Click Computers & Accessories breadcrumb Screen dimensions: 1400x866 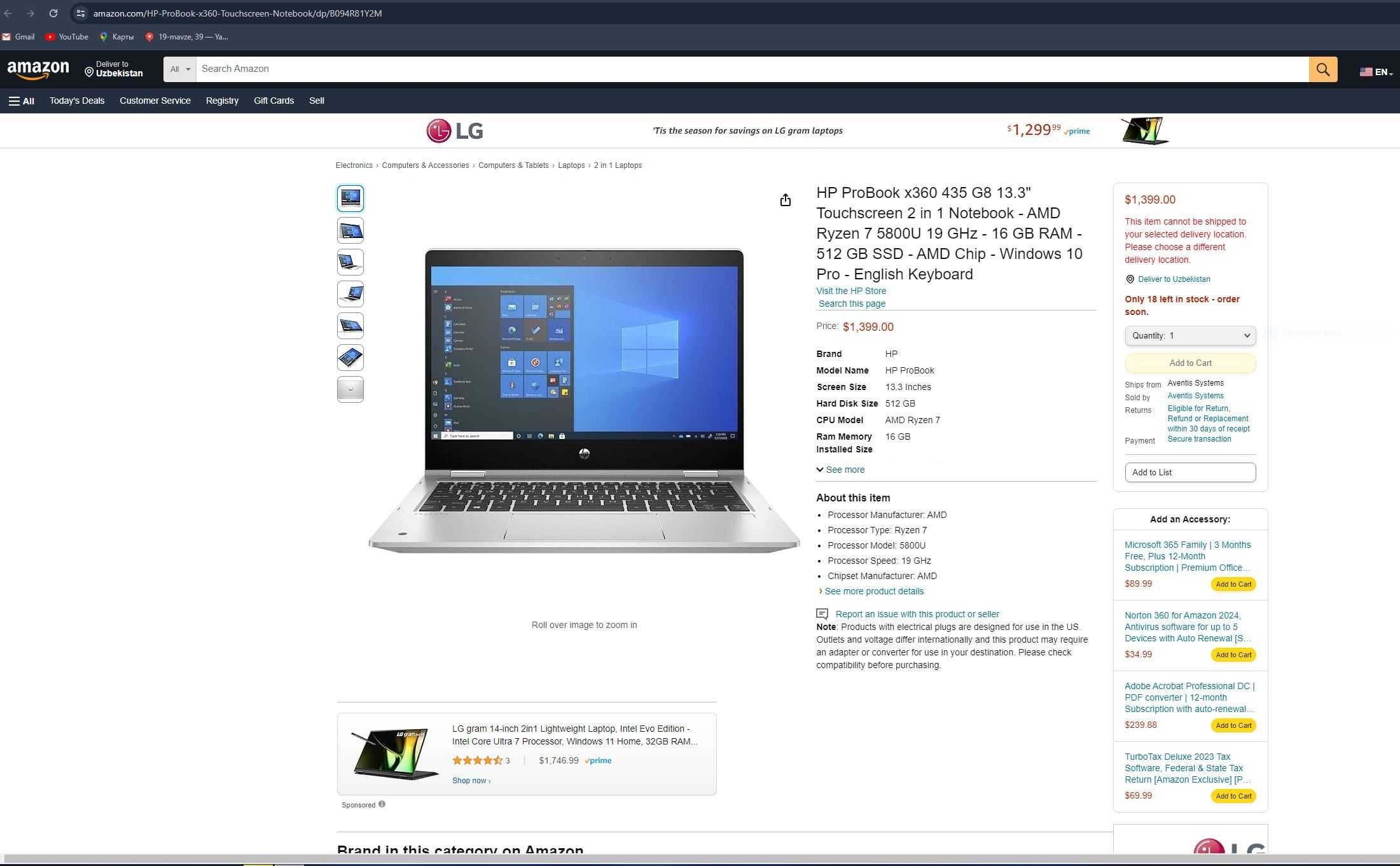[x=426, y=165]
